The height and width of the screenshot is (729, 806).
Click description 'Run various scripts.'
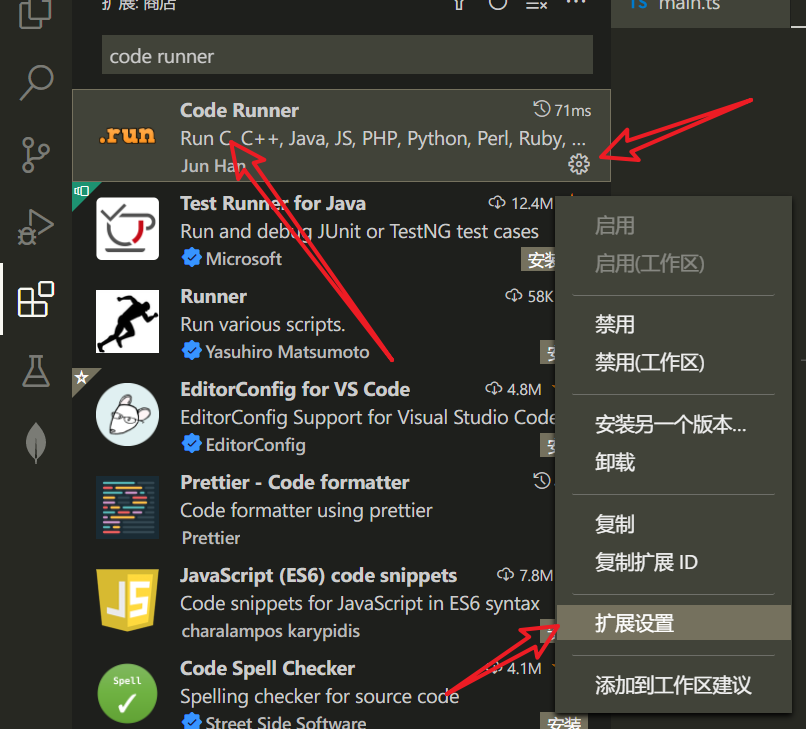[263, 324]
